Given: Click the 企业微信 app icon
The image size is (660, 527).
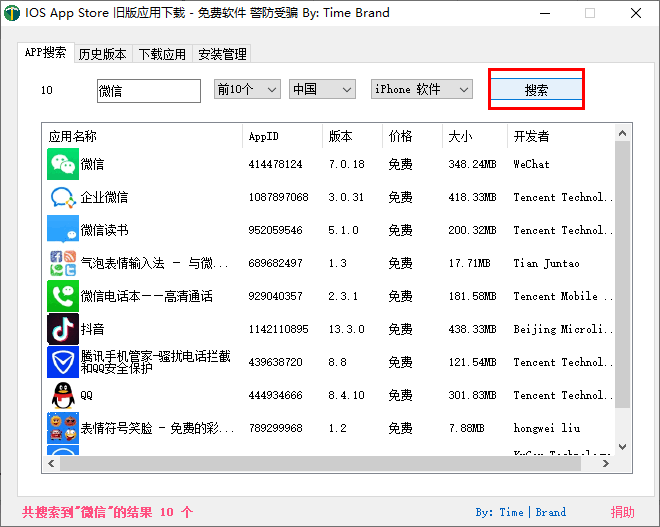Looking at the screenshot, I should [63, 197].
